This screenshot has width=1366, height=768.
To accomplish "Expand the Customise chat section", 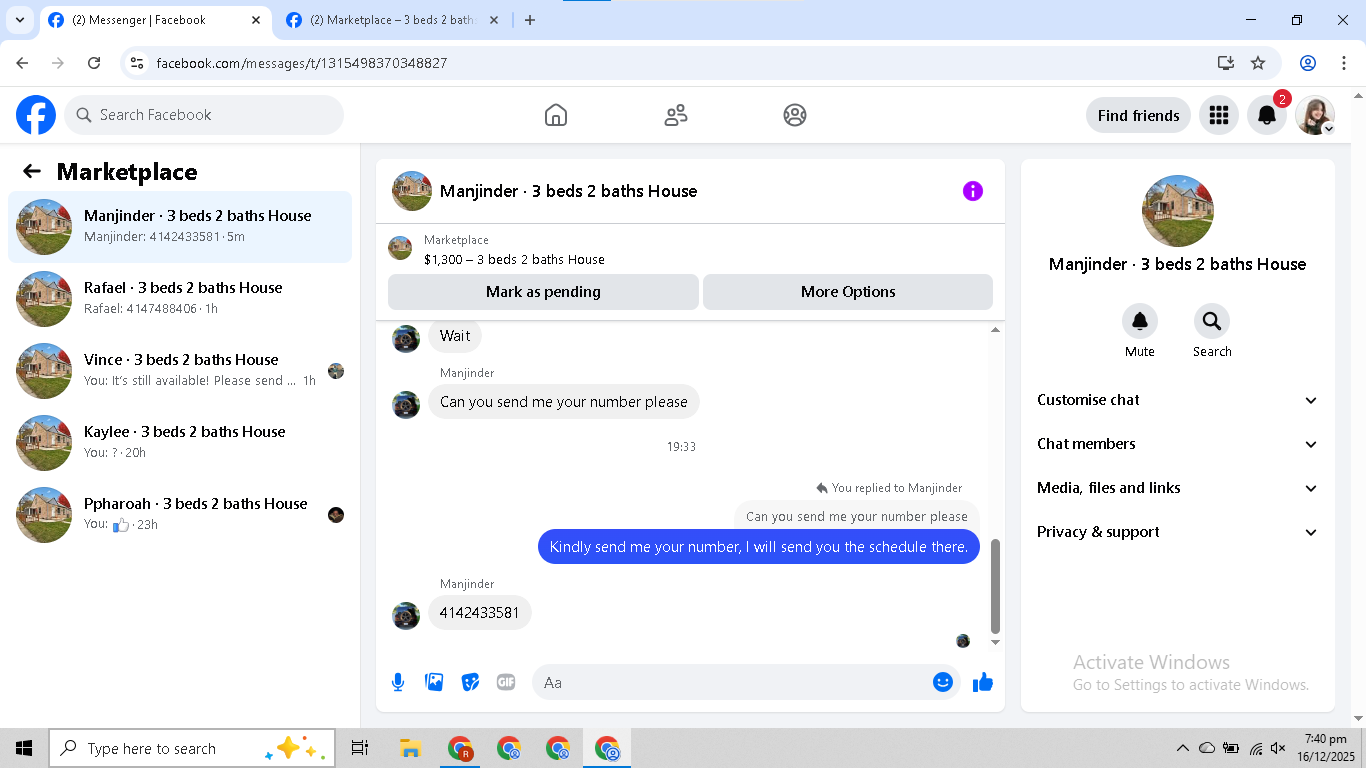I will pos(1178,400).
